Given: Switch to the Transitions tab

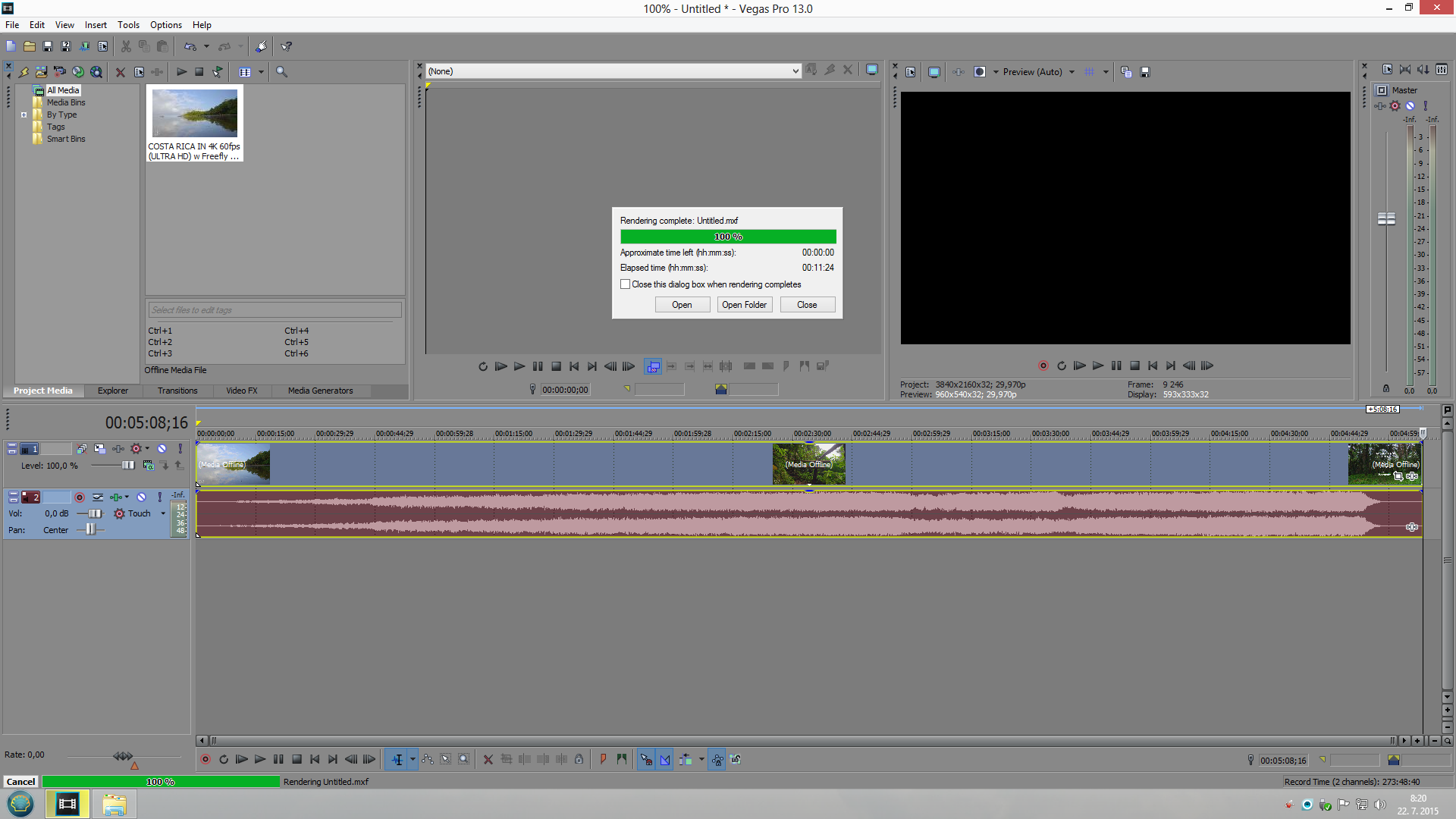Looking at the screenshot, I should click(x=177, y=391).
